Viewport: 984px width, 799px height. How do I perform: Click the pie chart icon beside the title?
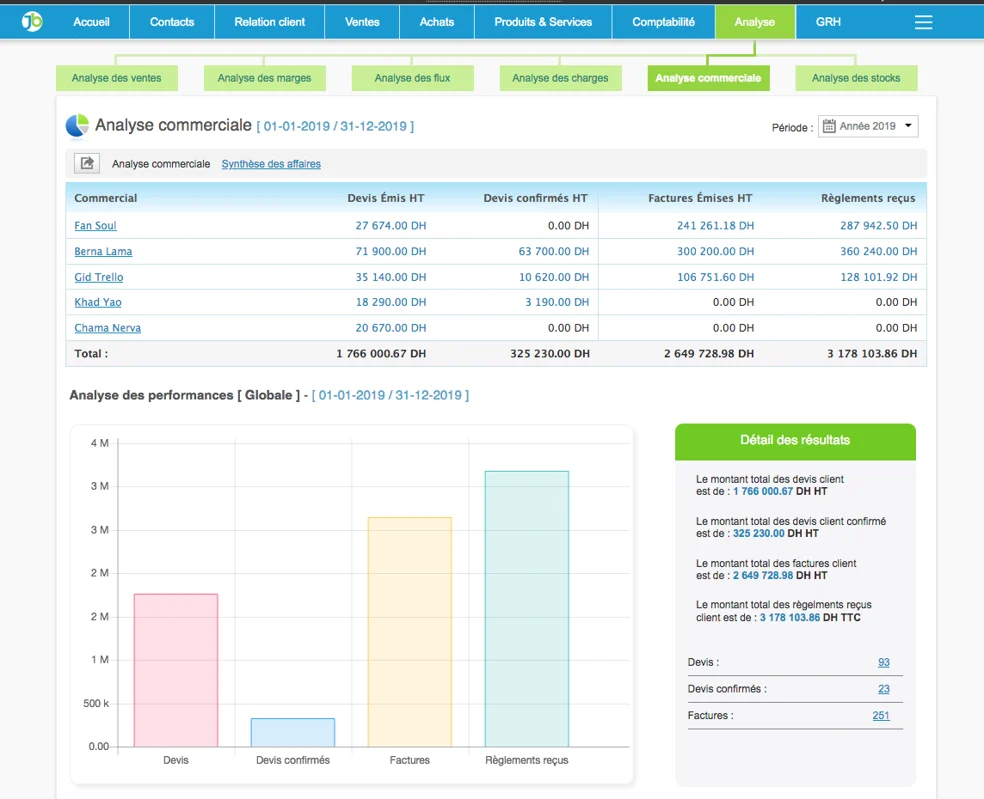[77, 126]
